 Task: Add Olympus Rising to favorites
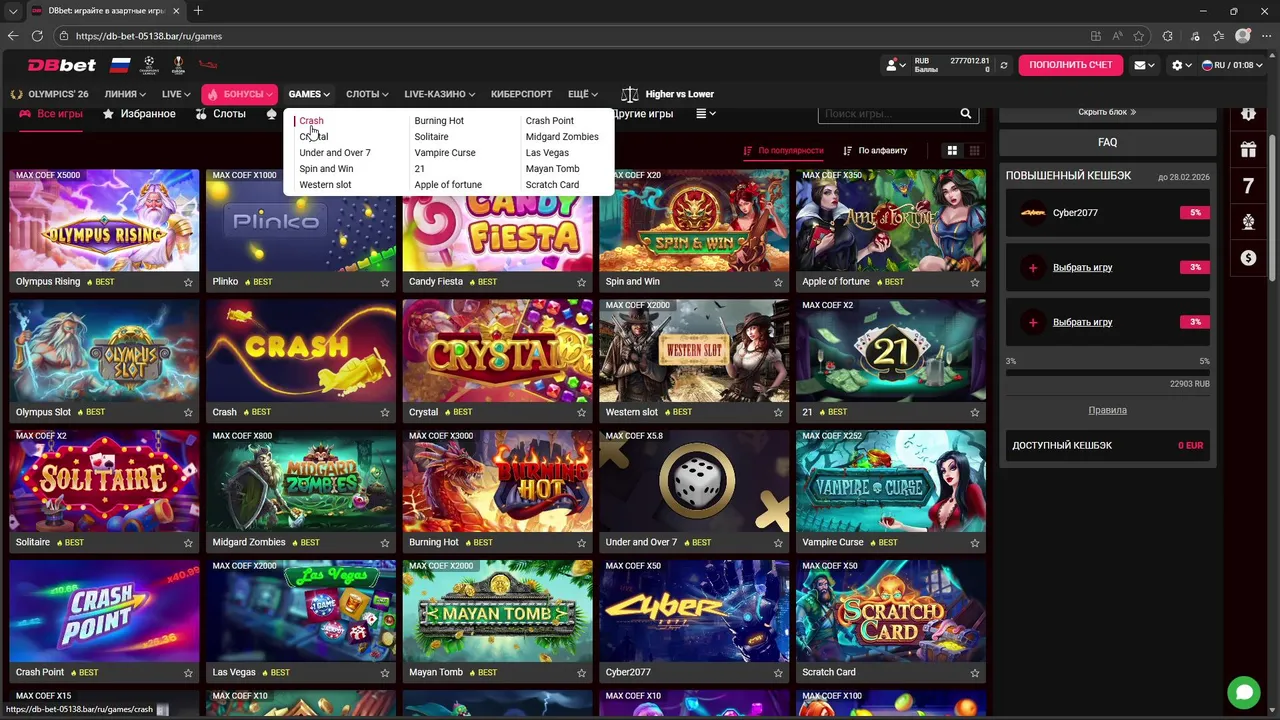[x=188, y=282]
